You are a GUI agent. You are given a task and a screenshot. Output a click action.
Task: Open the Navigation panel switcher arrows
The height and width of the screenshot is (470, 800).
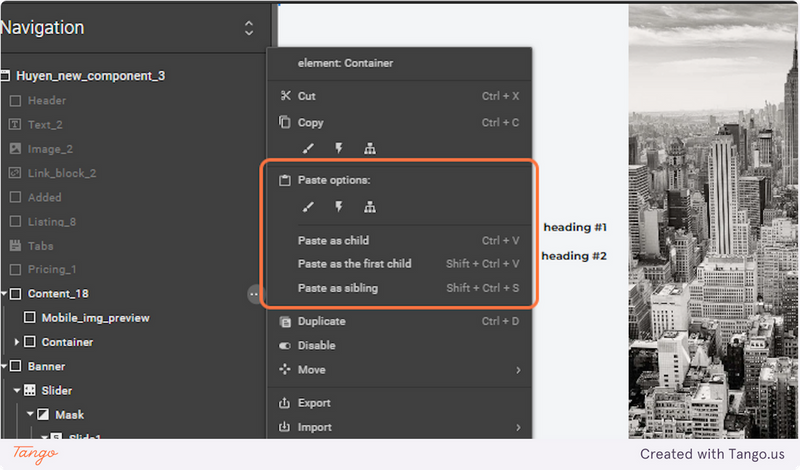[249, 28]
